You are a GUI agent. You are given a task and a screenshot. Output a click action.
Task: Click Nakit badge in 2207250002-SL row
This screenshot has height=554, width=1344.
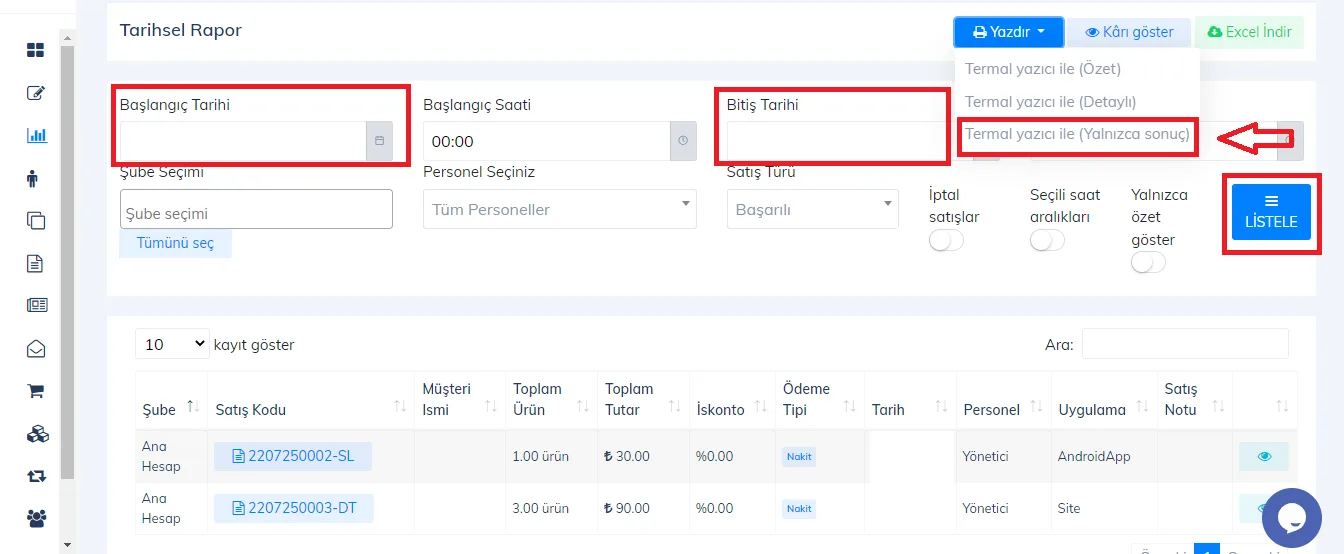click(x=799, y=456)
